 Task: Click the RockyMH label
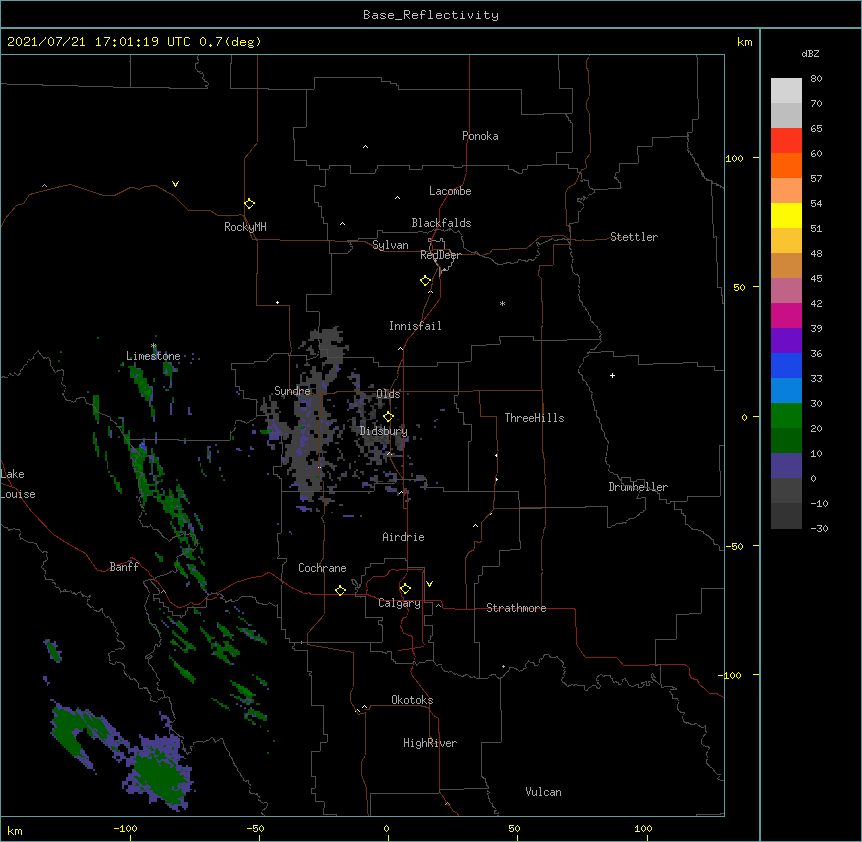245,227
